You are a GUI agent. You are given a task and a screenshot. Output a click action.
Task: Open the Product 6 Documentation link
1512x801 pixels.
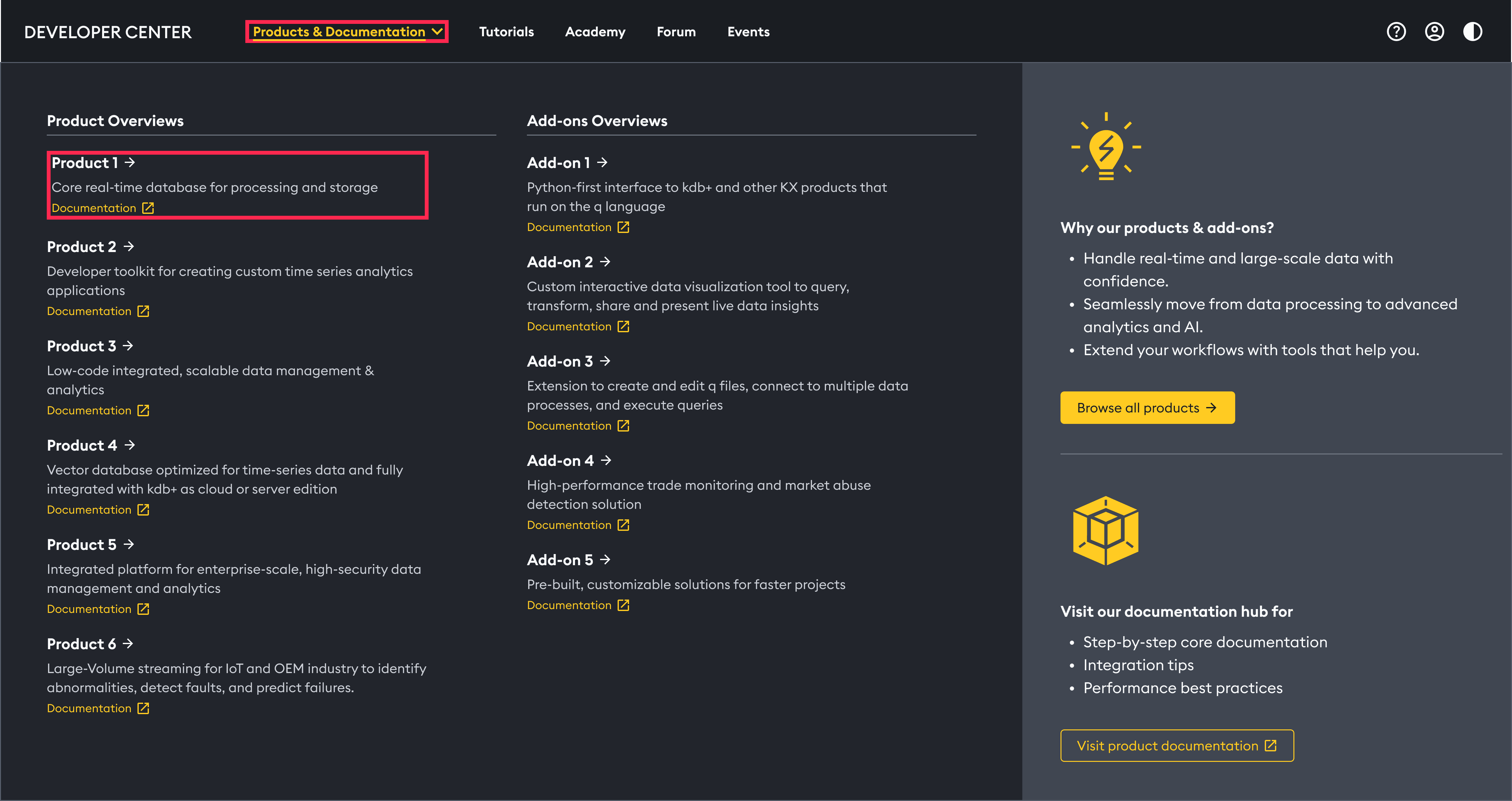pos(89,708)
